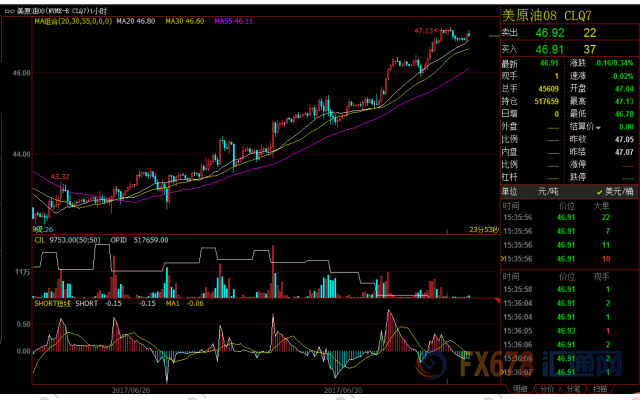
Task: Click the 23分53秒 countdown timer
Action: (484, 230)
